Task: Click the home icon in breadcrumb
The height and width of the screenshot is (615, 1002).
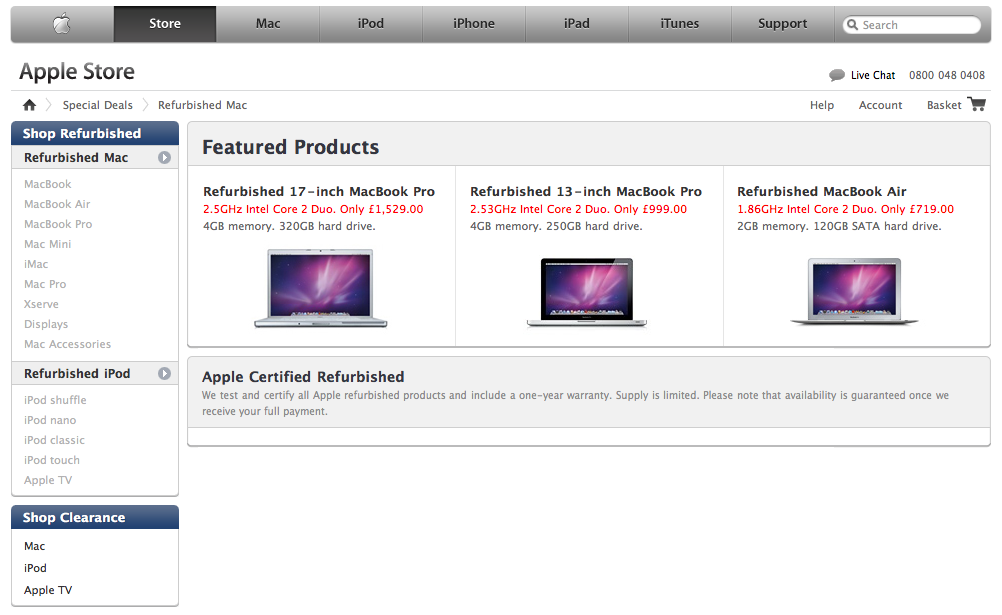Action: click(29, 105)
